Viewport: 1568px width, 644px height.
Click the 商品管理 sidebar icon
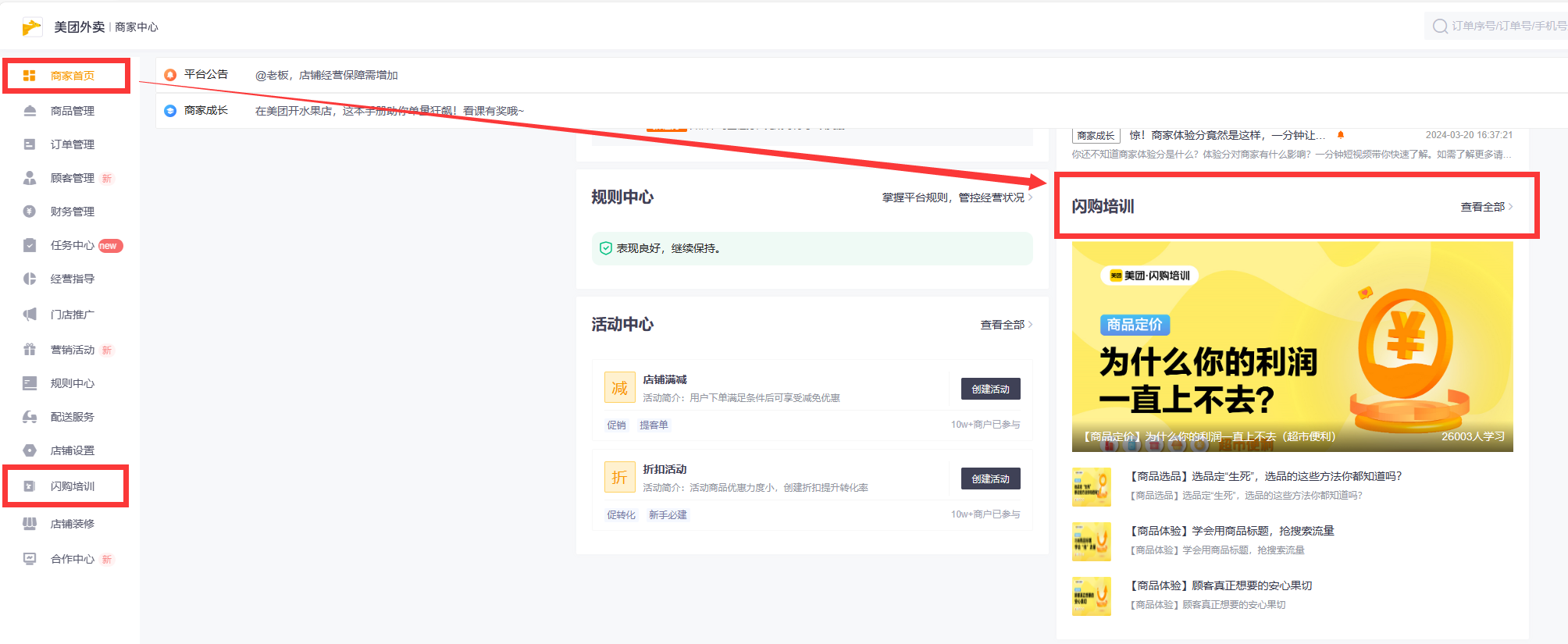coord(30,111)
